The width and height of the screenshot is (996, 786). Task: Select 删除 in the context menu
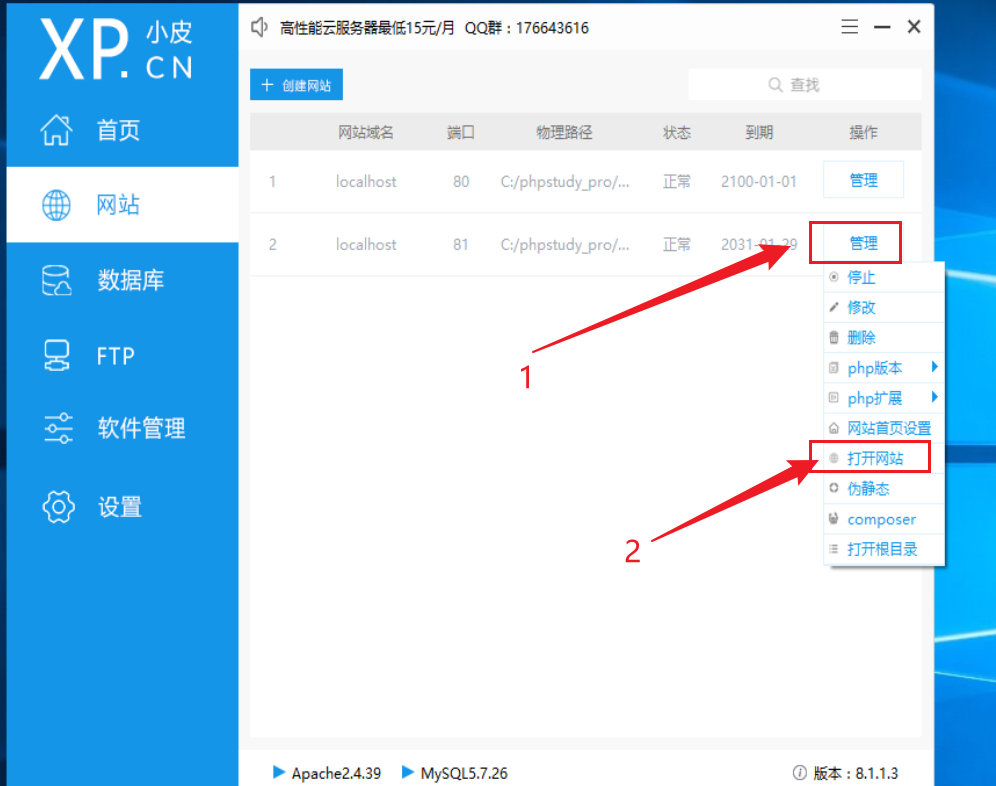(884, 337)
